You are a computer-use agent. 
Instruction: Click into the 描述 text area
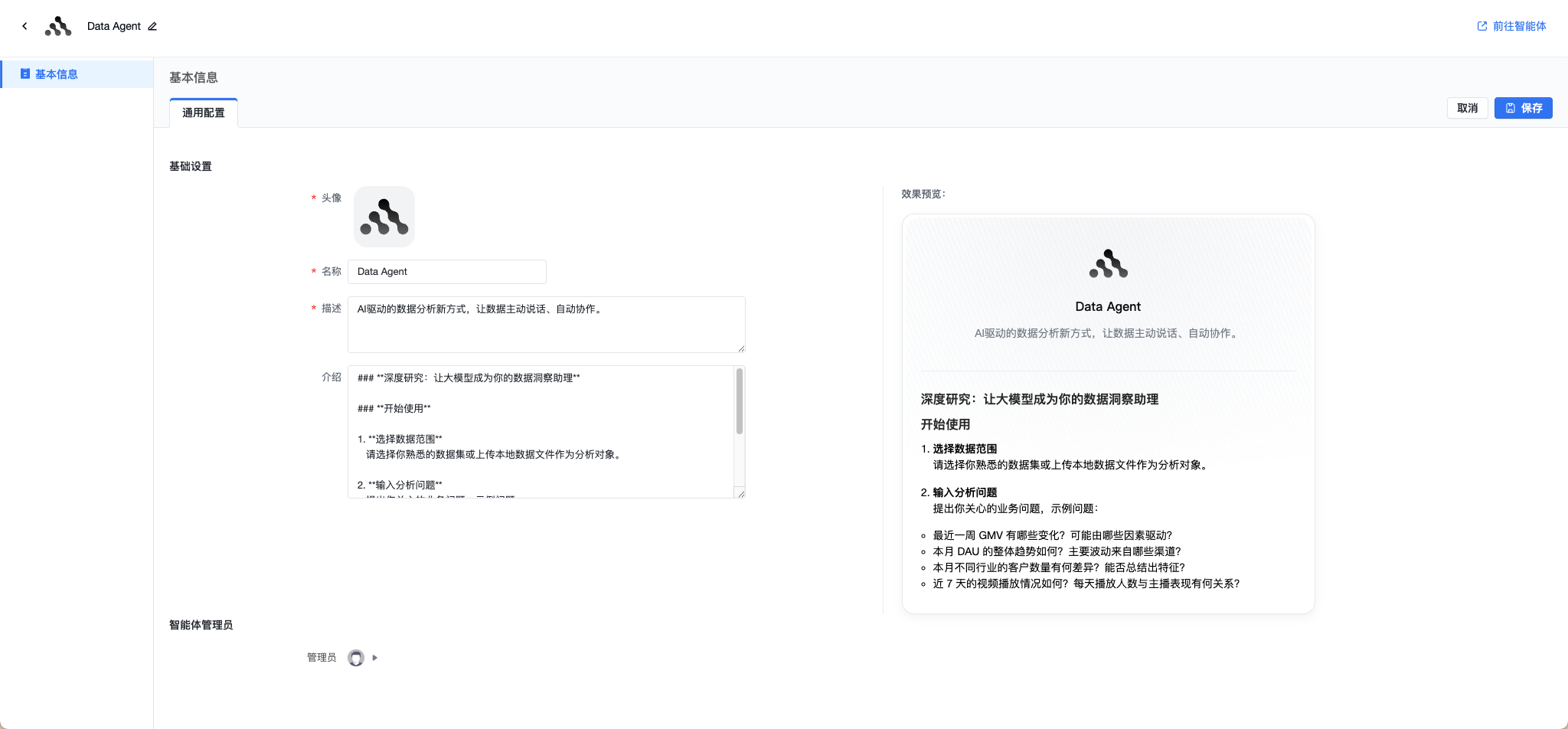(x=547, y=325)
